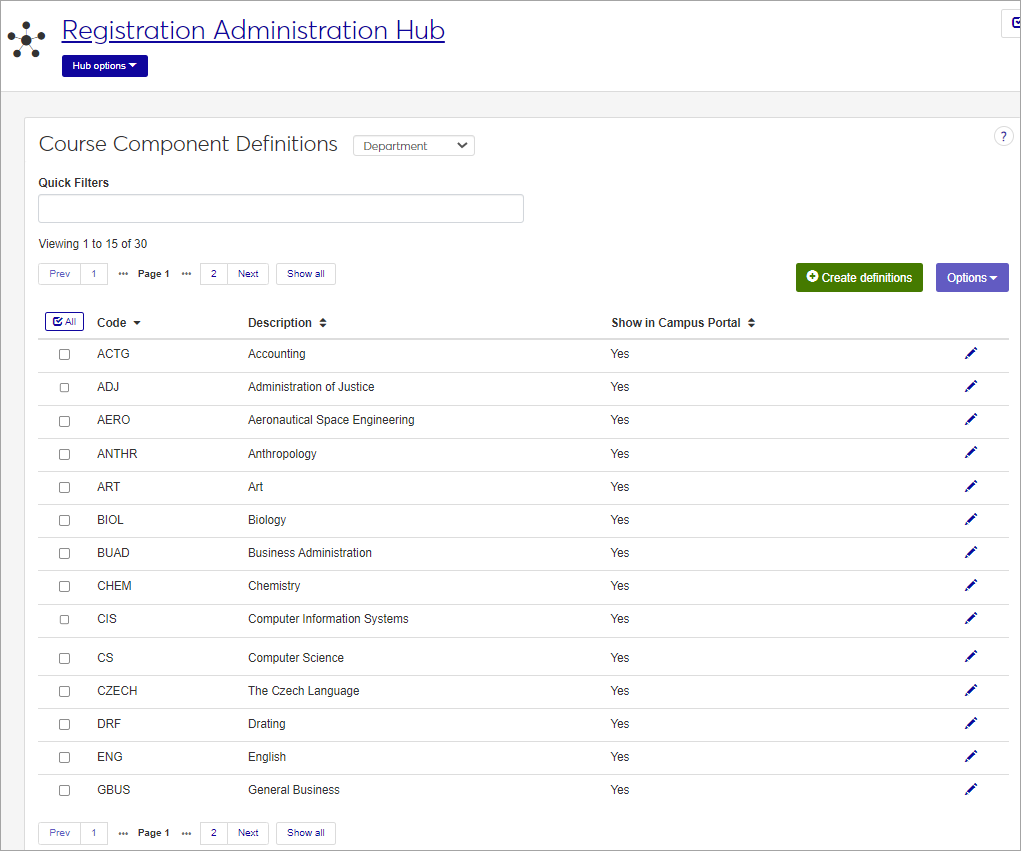Select the CHEM row checkbox
Image resolution: width=1021 pixels, height=851 pixels.
pyautogui.click(x=65, y=587)
